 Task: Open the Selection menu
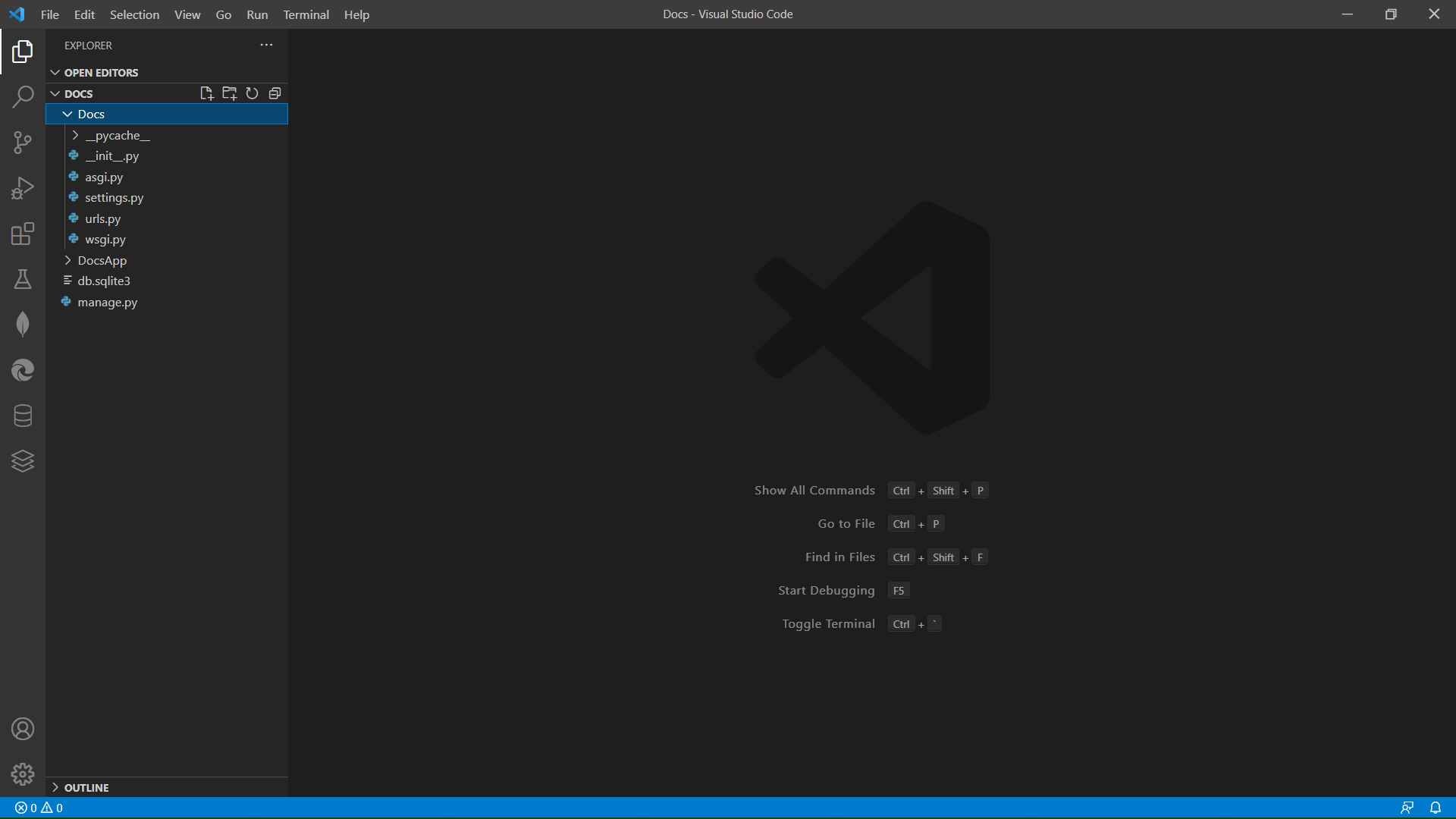(x=134, y=14)
